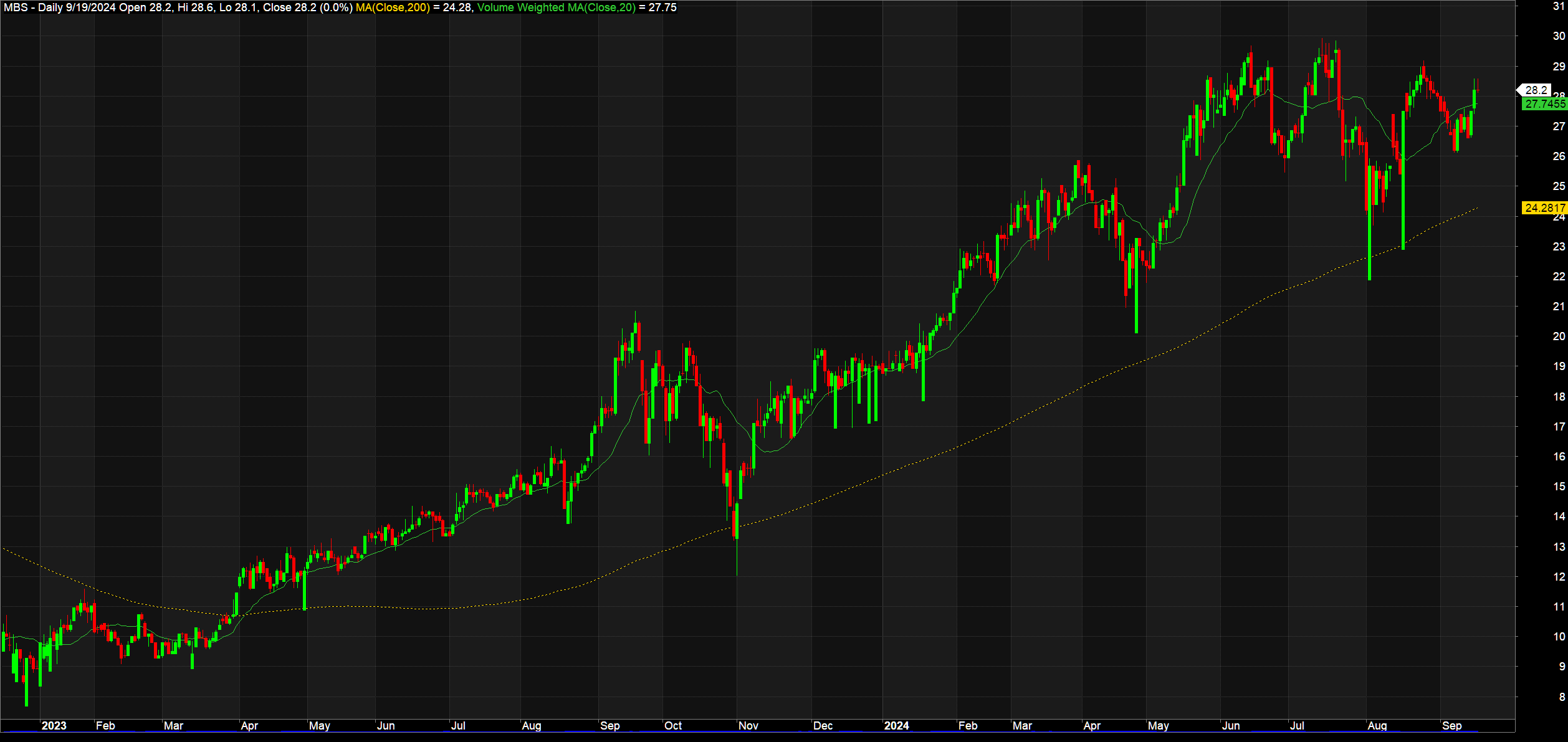The width and height of the screenshot is (1568, 742).
Task: Click the white 28.2 last price tag
Action: pyautogui.click(x=1536, y=90)
